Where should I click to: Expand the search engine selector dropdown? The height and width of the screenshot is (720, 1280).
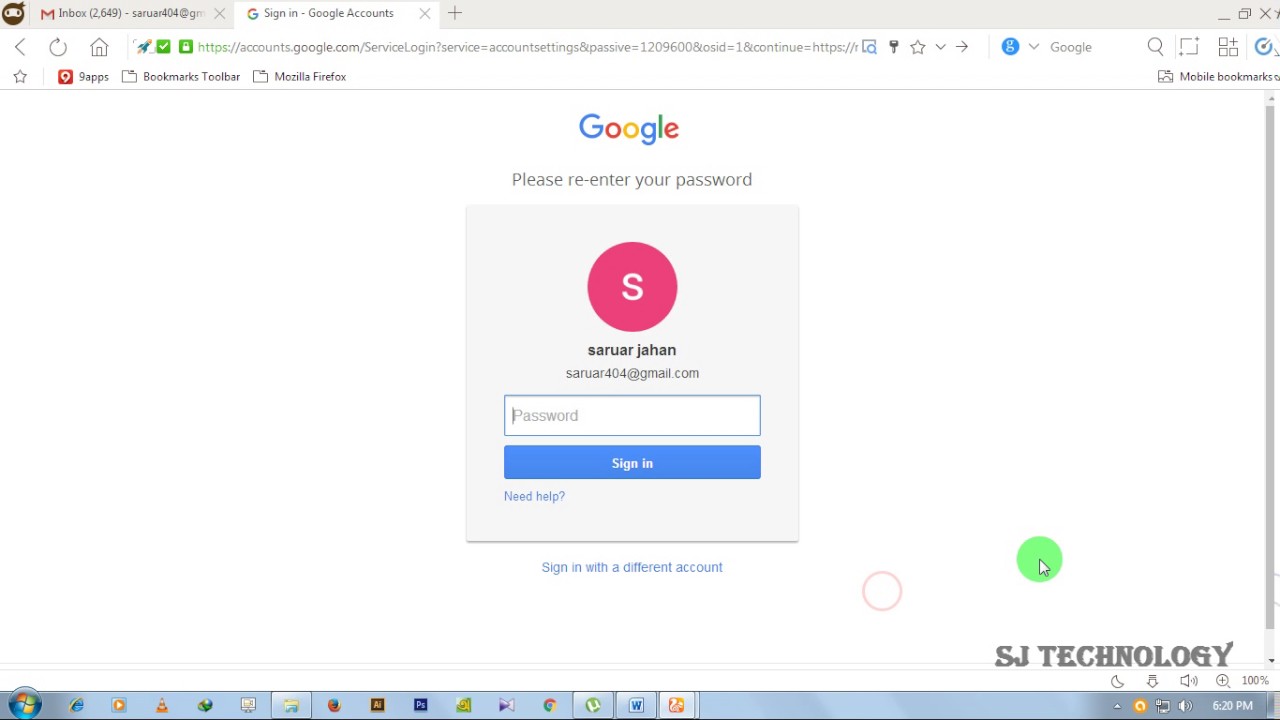1034,47
